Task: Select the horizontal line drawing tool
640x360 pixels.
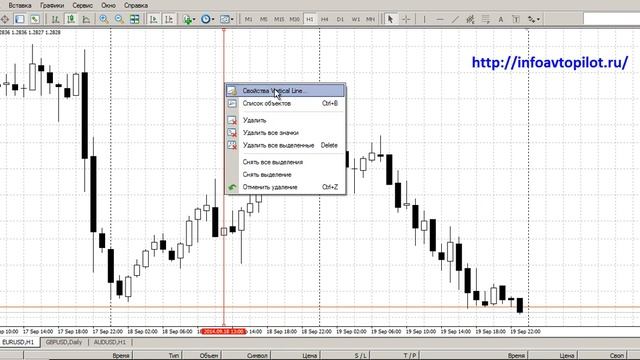Action: [440, 19]
